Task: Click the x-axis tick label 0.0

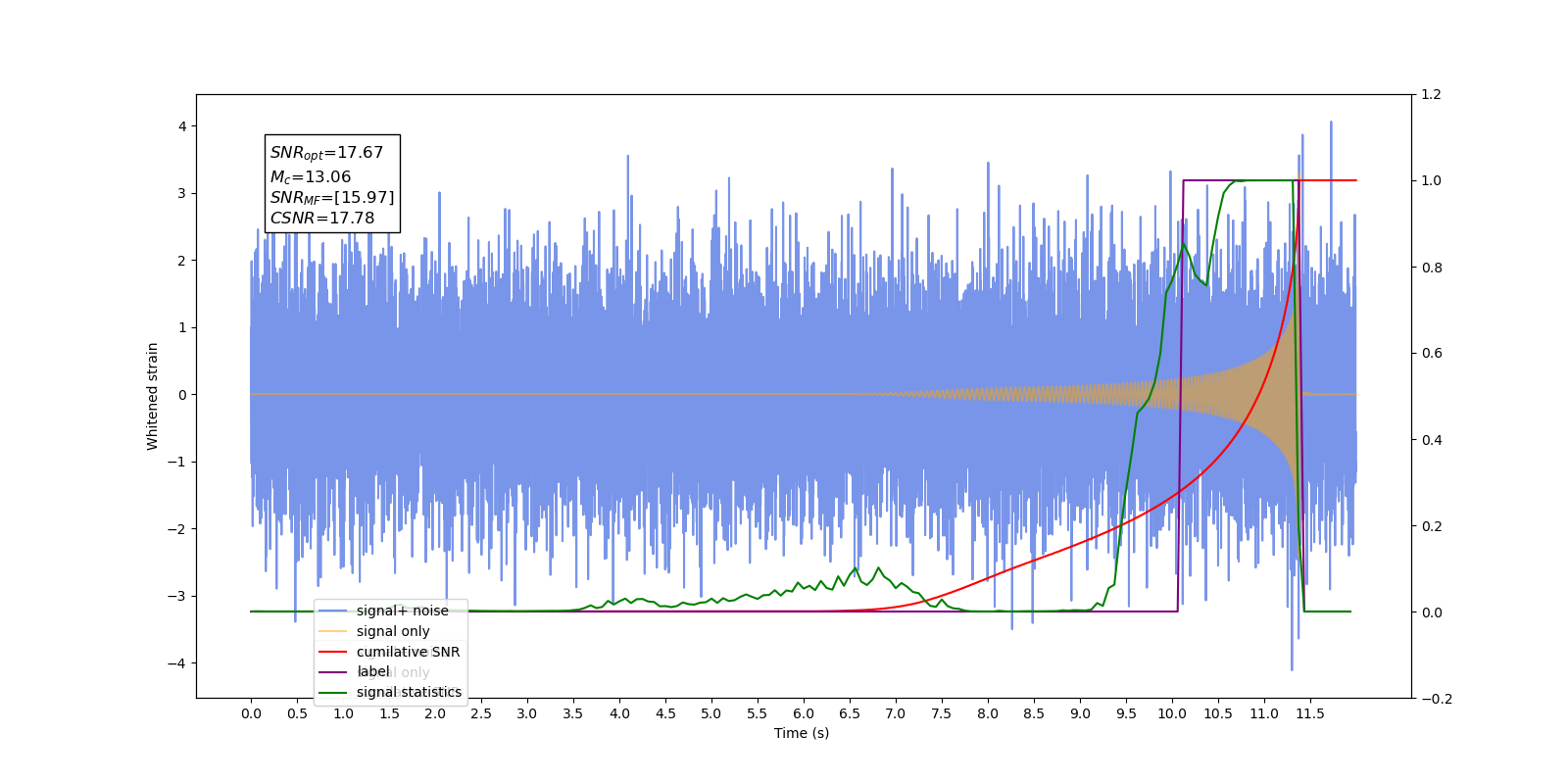Action: (251, 713)
